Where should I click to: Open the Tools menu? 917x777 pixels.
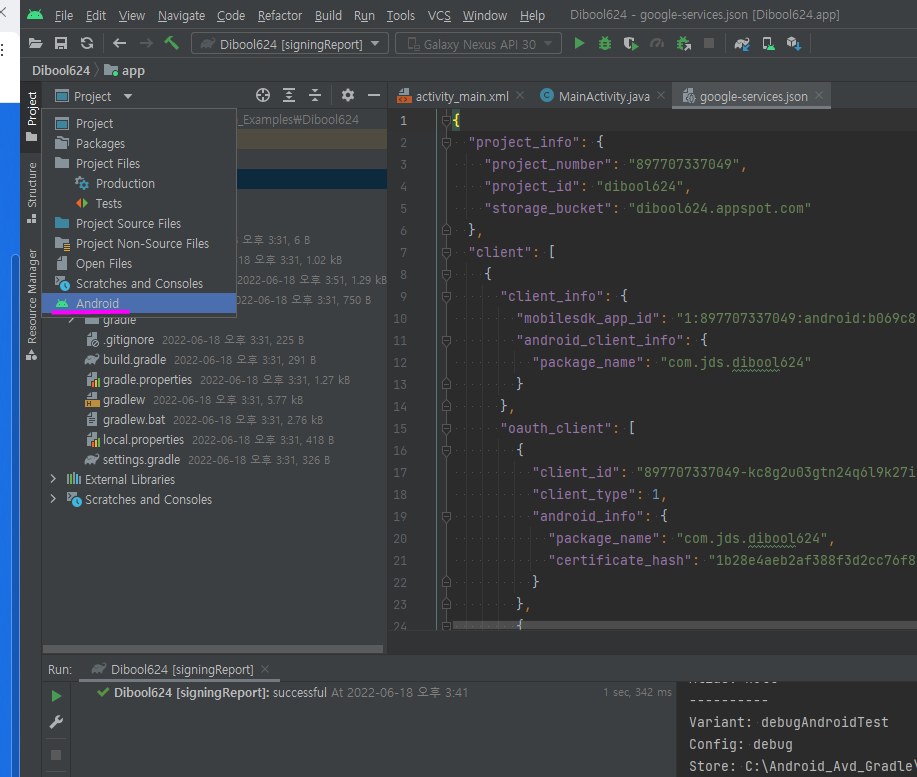point(401,16)
